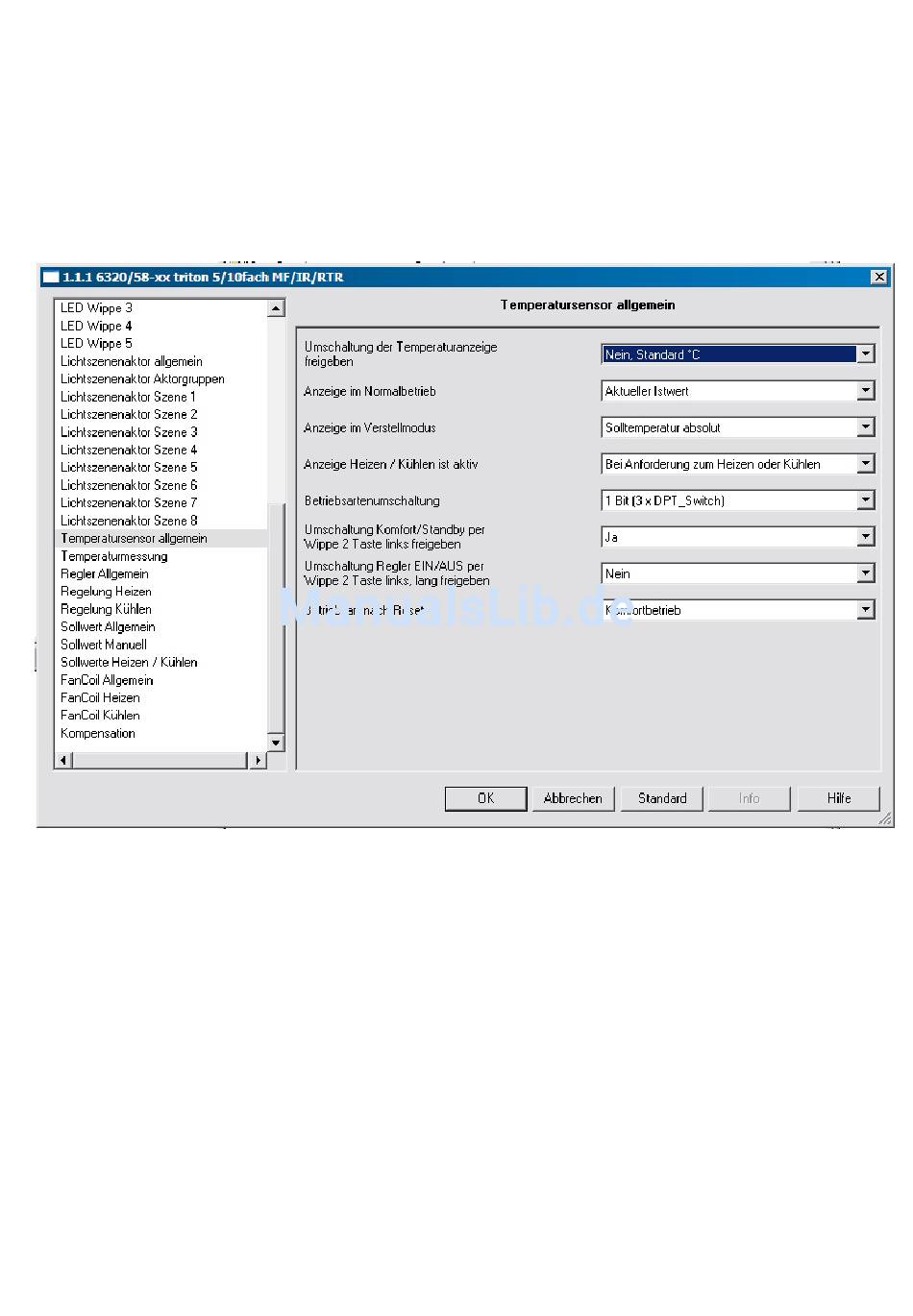The height and width of the screenshot is (1316, 913).
Task: Click the grayed-out Info button
Action: 750,798
